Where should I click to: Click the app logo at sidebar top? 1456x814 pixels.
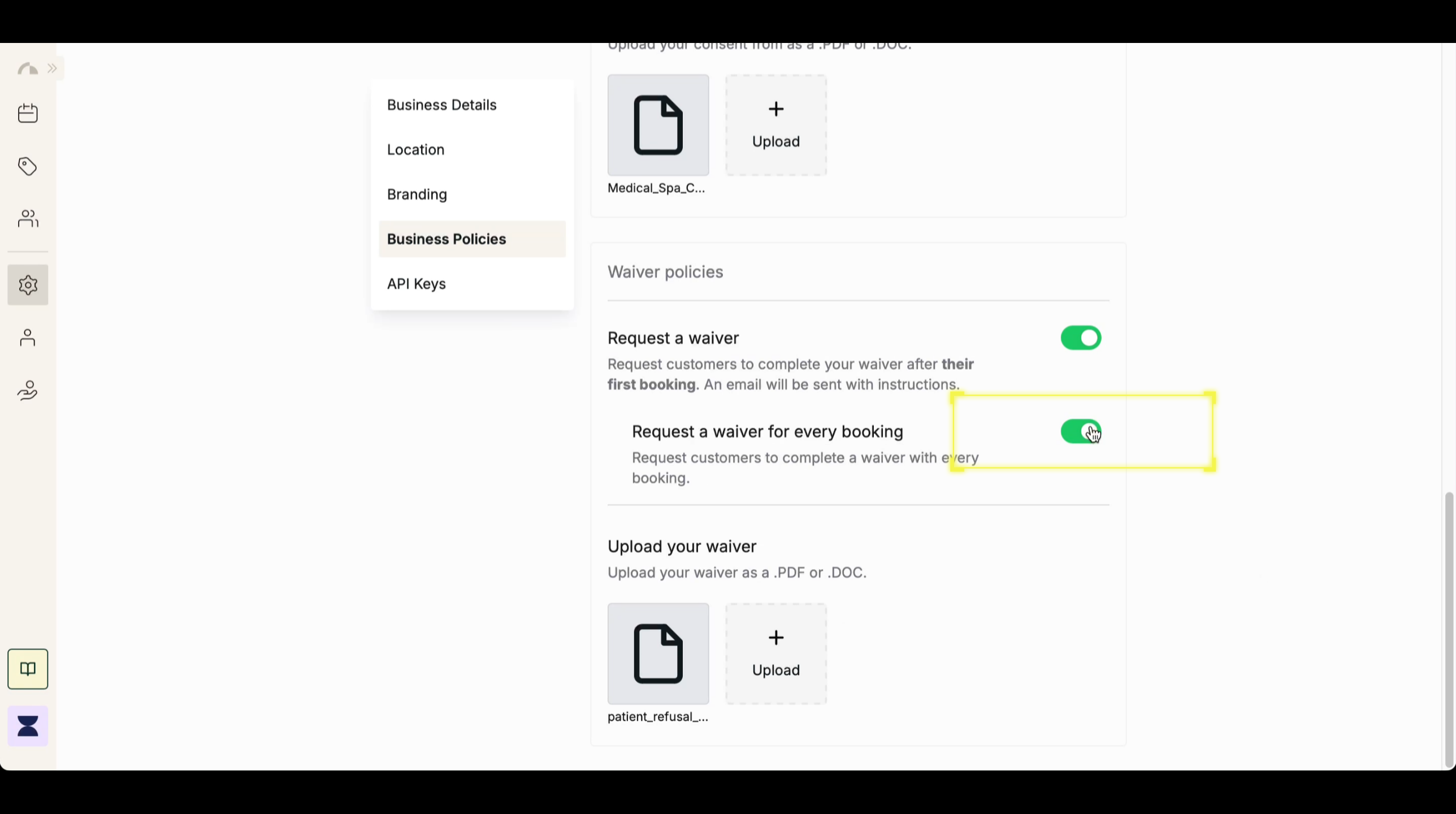[27, 69]
